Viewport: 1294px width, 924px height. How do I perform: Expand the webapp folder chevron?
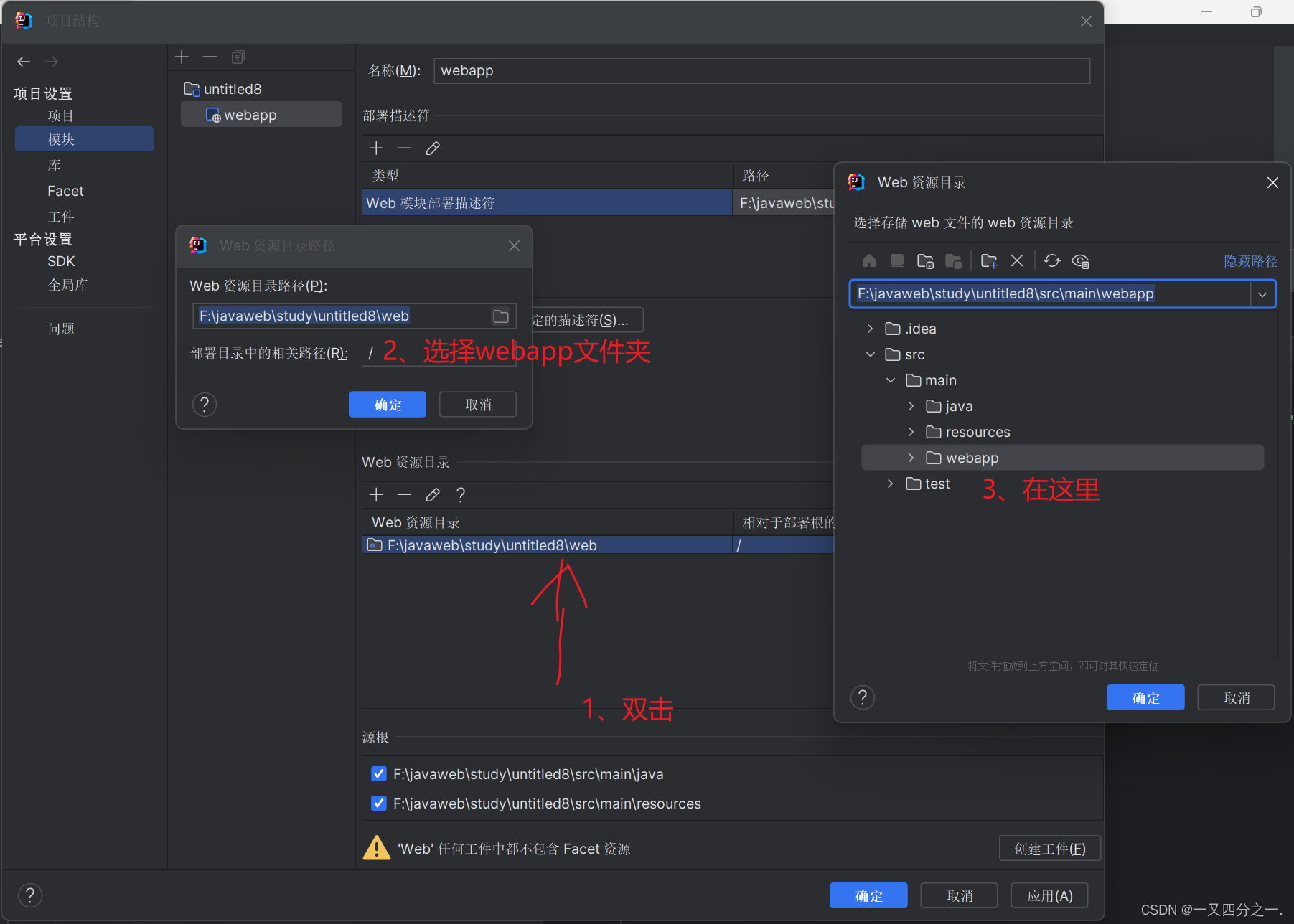[x=911, y=458]
